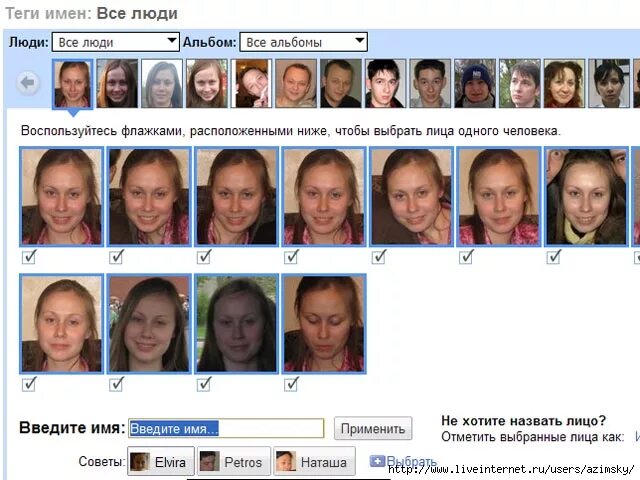640x480 pixels.
Task: Uncheck the box under the yellow-scarf face
Action: tap(553, 257)
